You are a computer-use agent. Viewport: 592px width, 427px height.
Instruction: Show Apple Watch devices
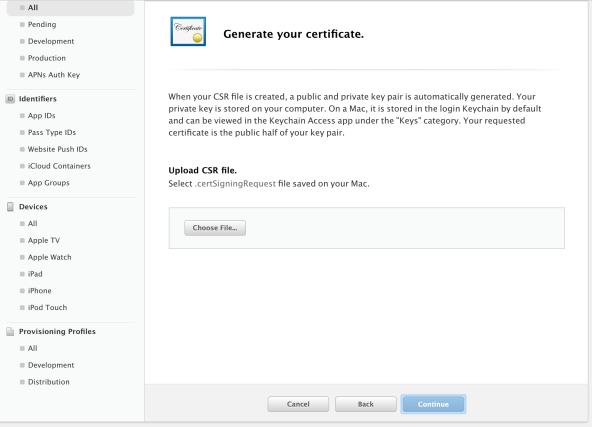pos(49,257)
